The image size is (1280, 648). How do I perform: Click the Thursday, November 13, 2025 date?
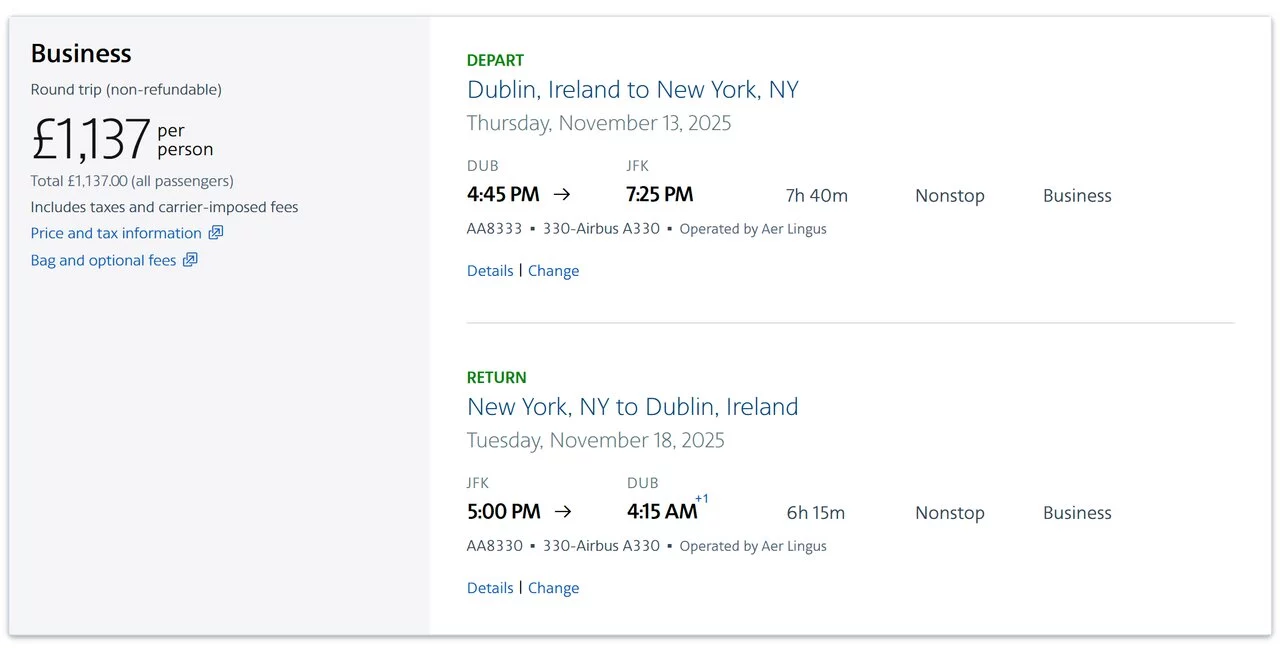coord(599,123)
